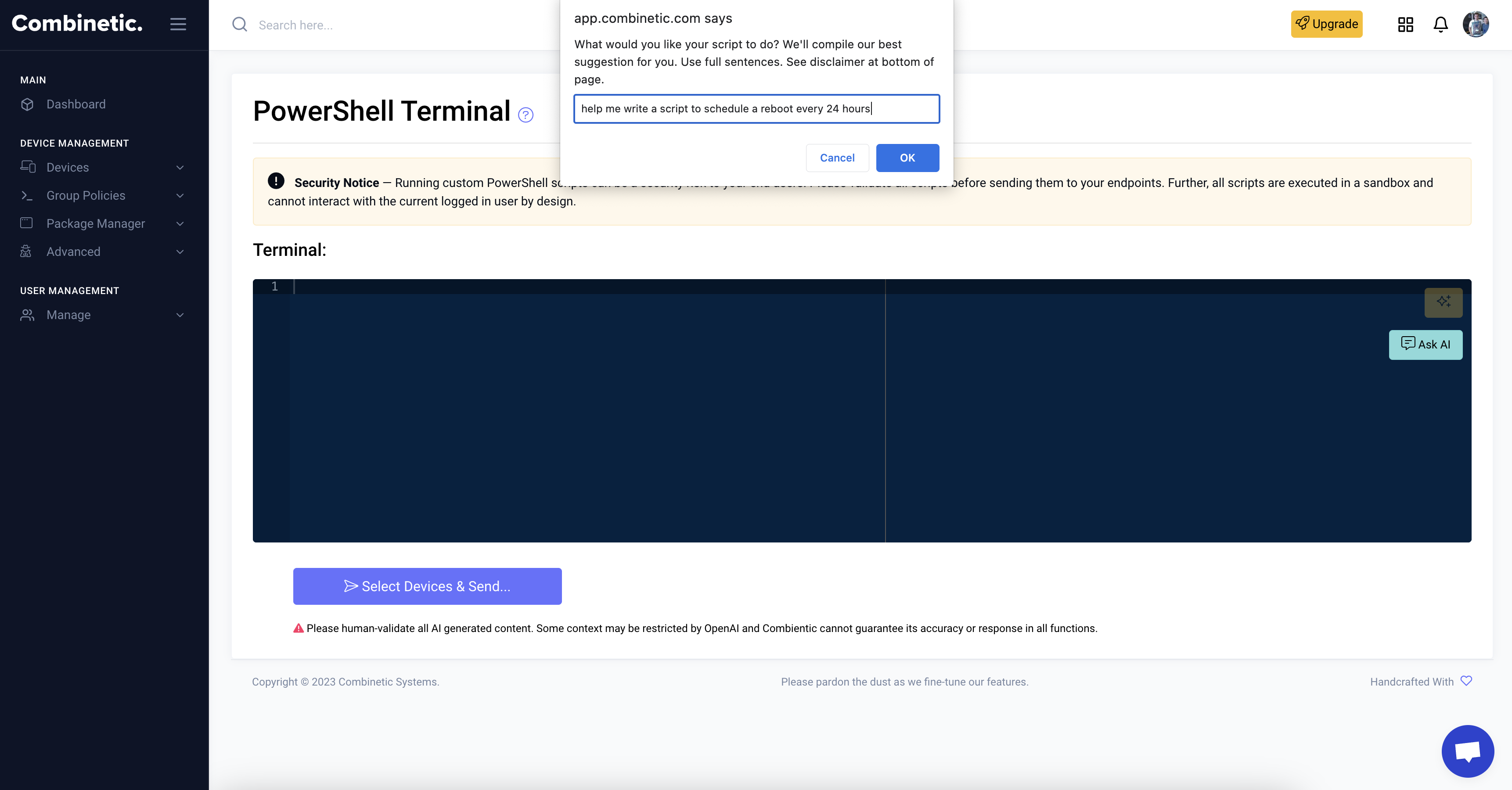Click the 'app.combinetic.com says' dialog title

point(653,18)
